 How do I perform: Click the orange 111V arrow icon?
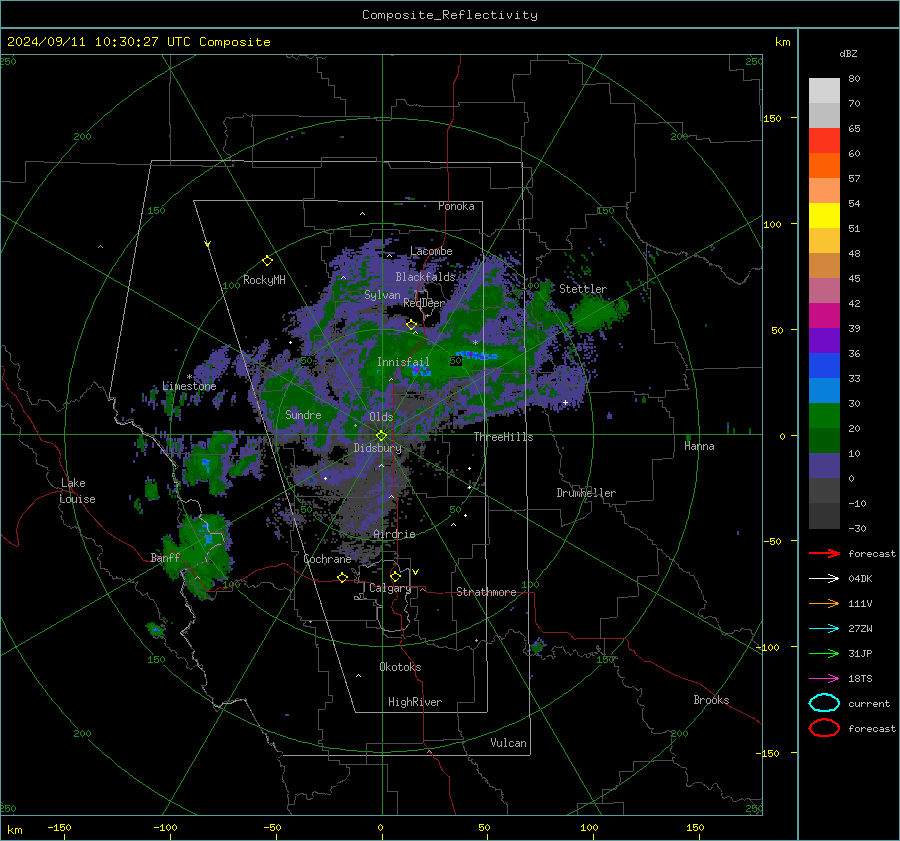coord(824,603)
